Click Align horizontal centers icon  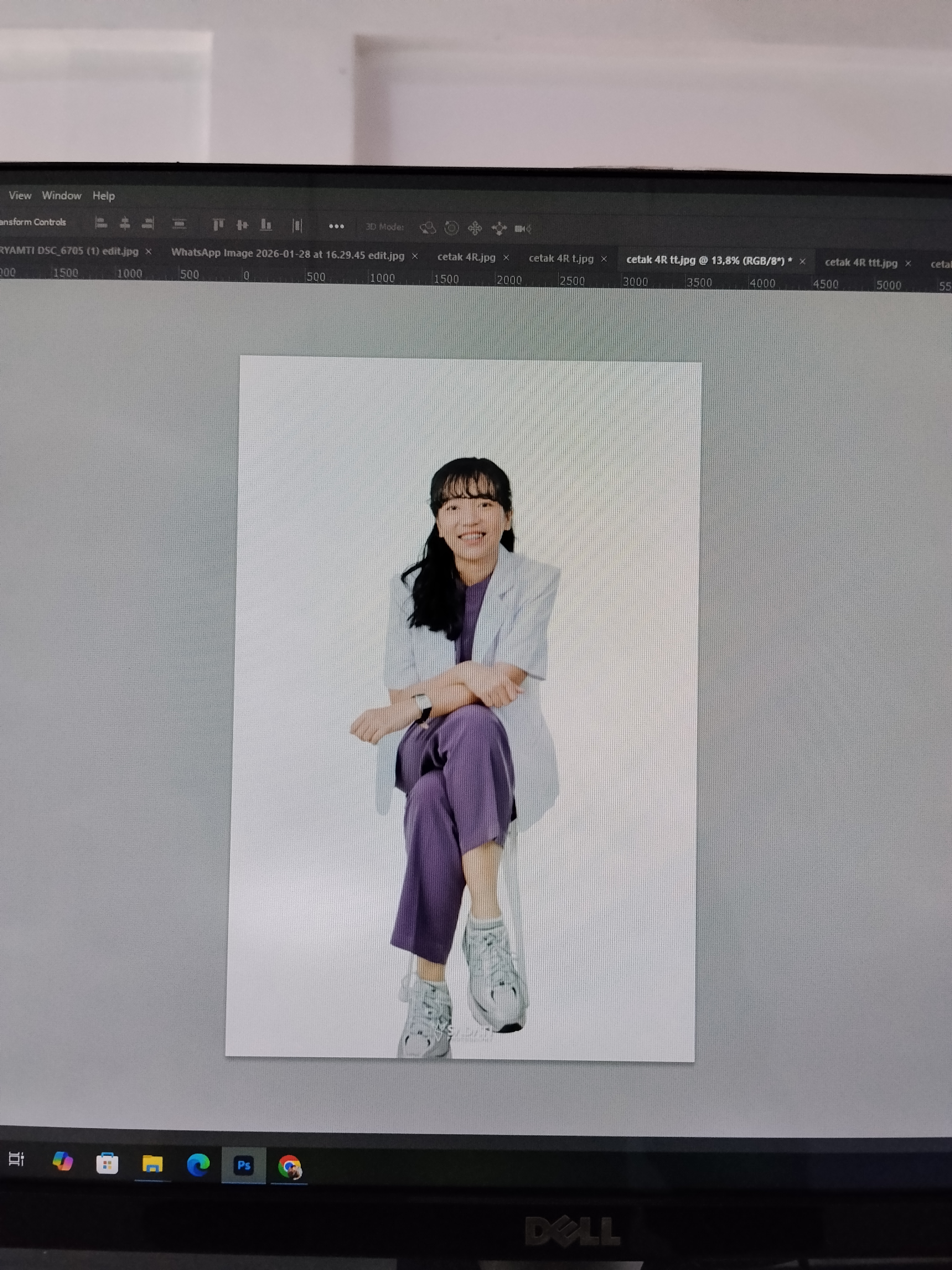click(125, 223)
